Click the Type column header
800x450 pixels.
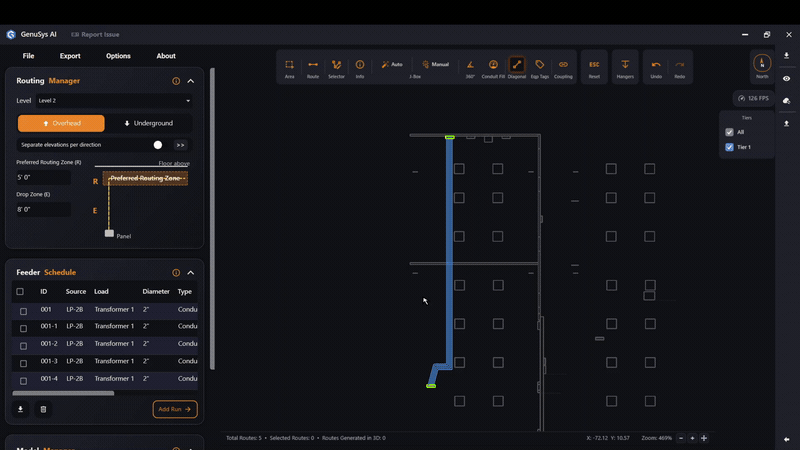(x=185, y=292)
